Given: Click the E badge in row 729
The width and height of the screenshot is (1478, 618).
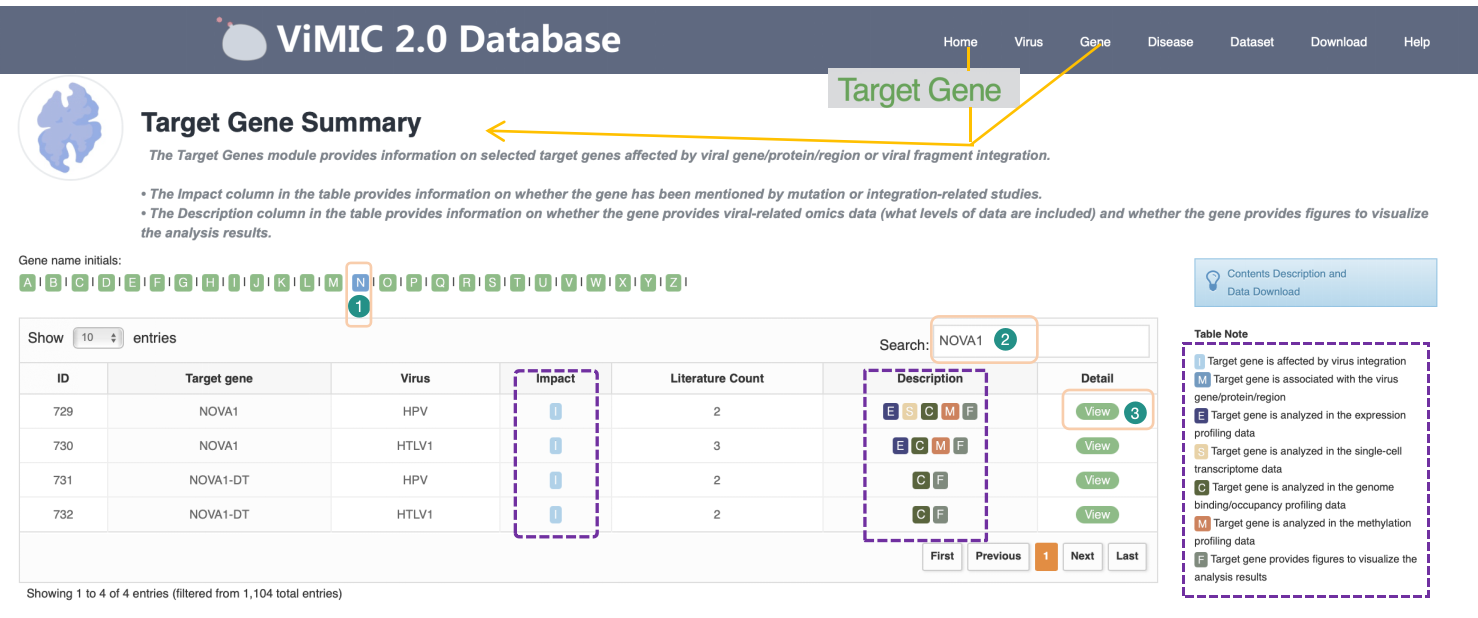Looking at the screenshot, I should (891, 412).
